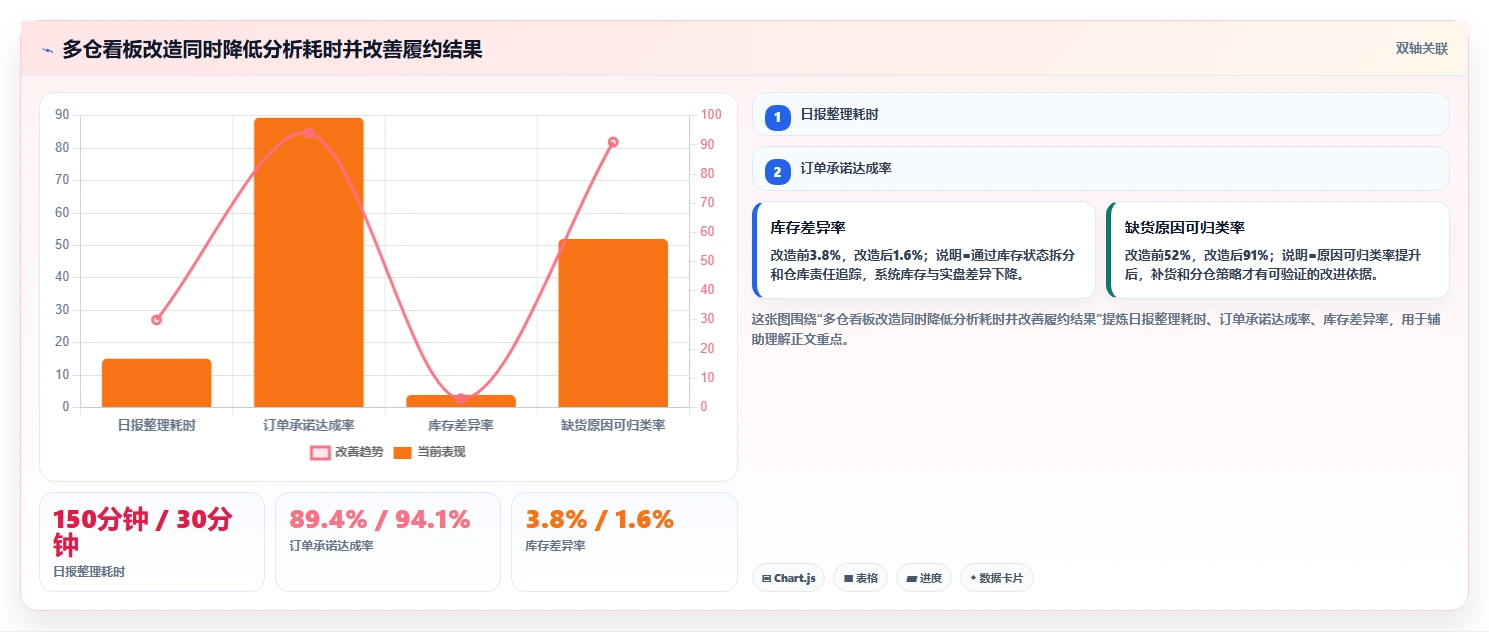The width and height of the screenshot is (1489, 632).
Task: Click the main title 多仓看板改造同时降低分析耗时并改善履约结果
Action: click(272, 49)
